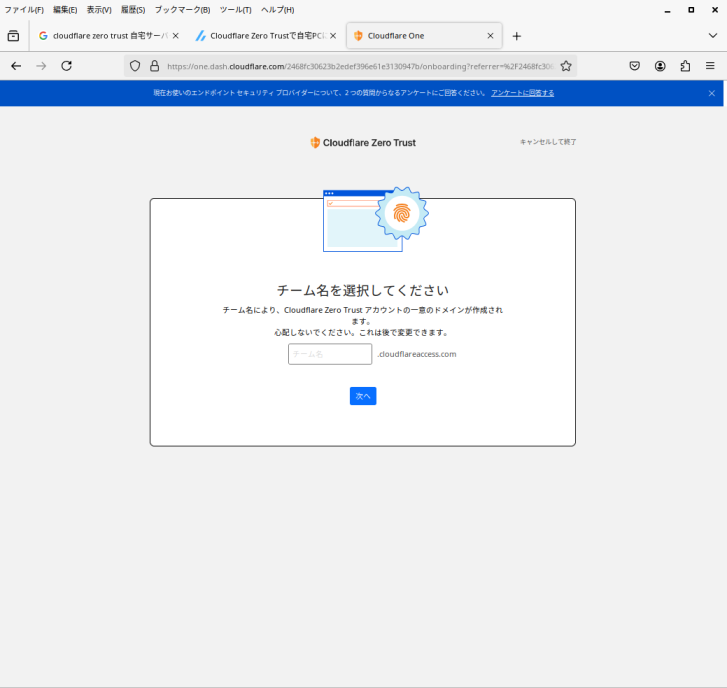This screenshot has height=688, width=727.
Task: Reload the current page
Action: pyautogui.click(x=67, y=66)
